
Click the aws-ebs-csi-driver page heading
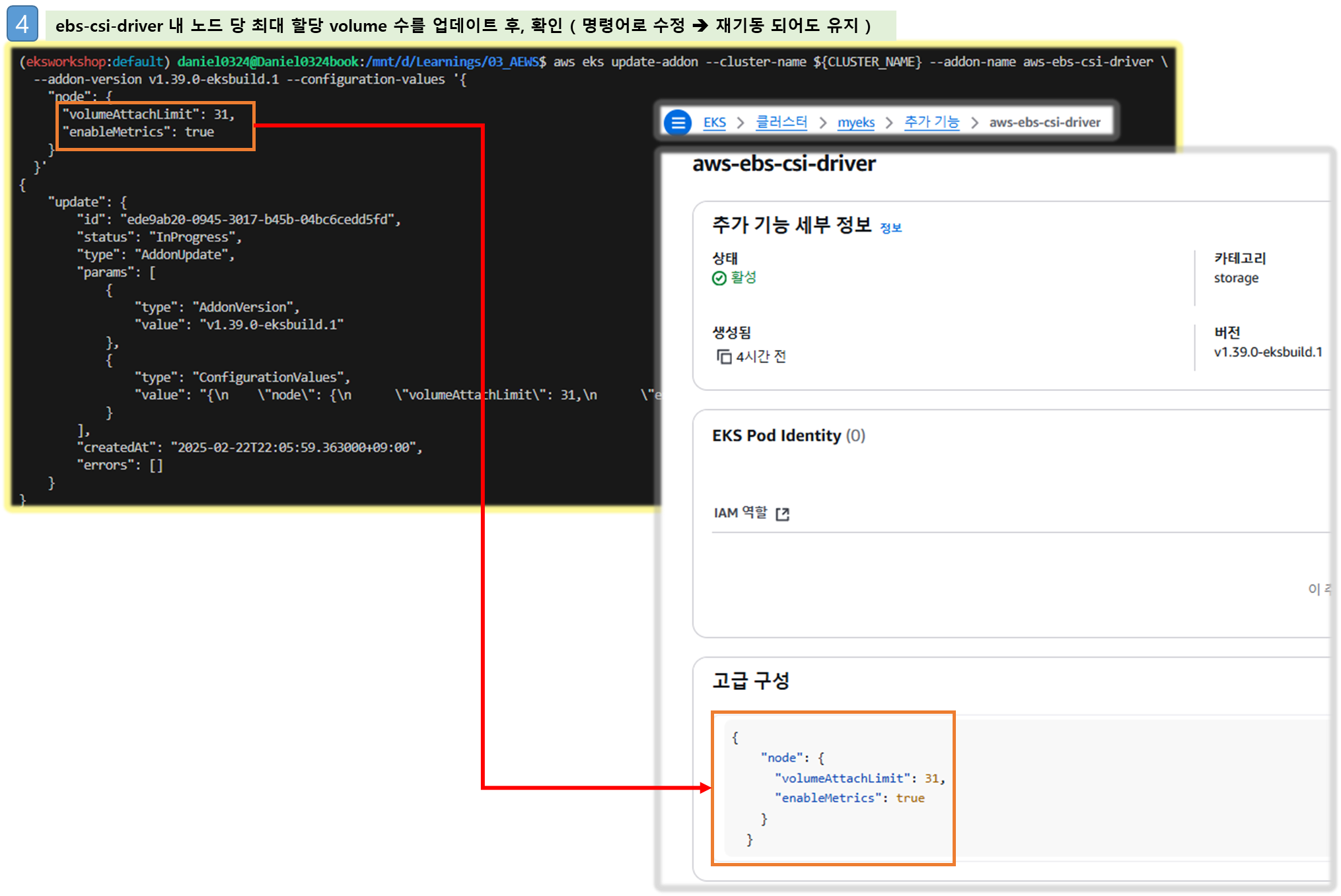pyautogui.click(x=783, y=163)
